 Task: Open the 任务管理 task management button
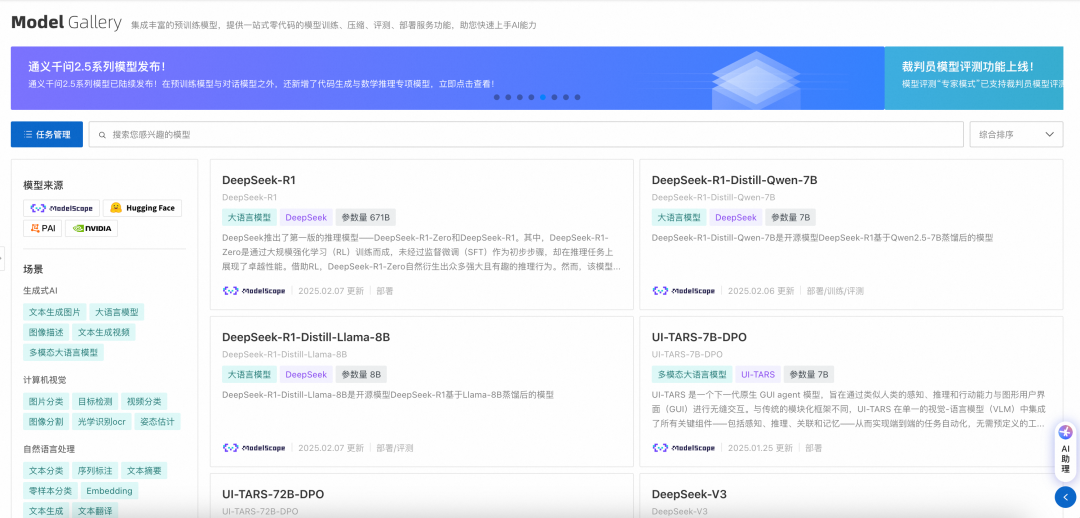(x=47, y=134)
